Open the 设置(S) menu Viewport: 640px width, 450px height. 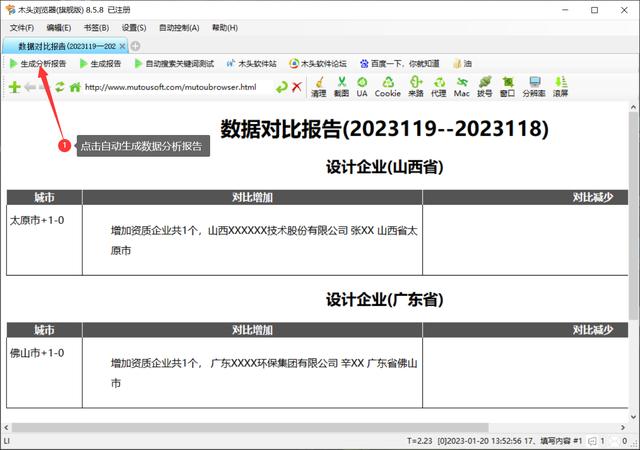click(134, 28)
